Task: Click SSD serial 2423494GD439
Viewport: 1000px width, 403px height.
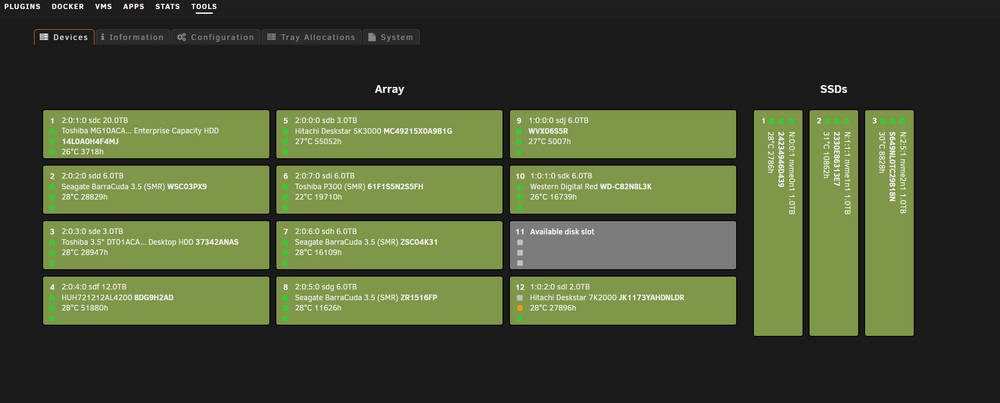Action: coord(781,160)
